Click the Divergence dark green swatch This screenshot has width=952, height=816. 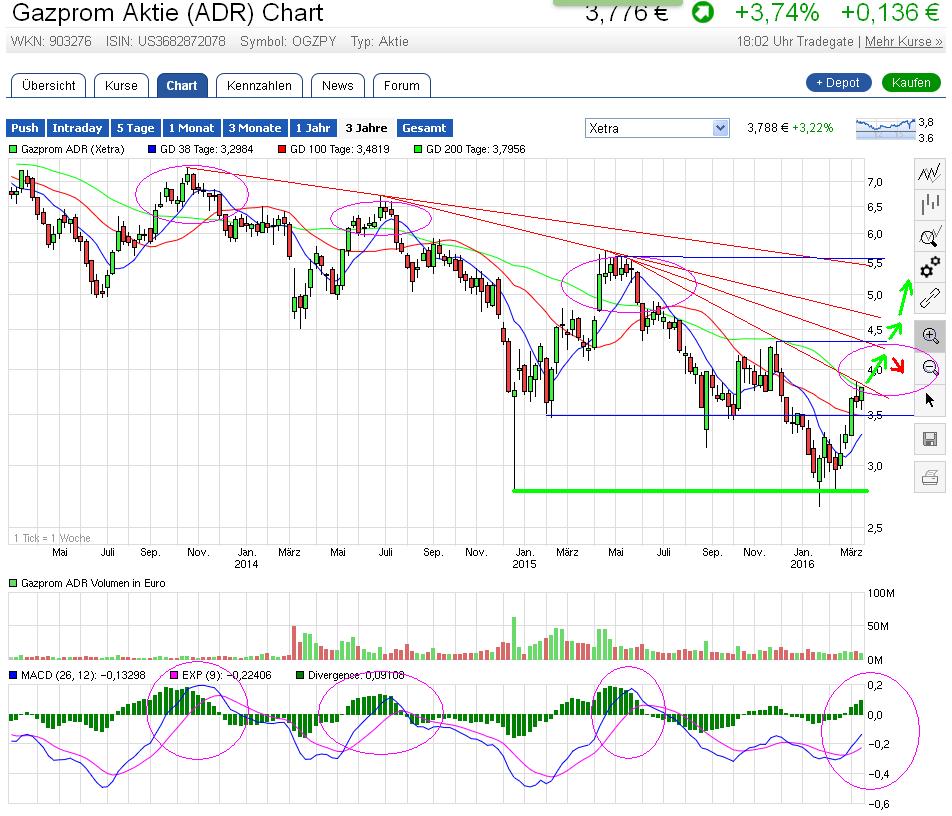click(x=300, y=675)
